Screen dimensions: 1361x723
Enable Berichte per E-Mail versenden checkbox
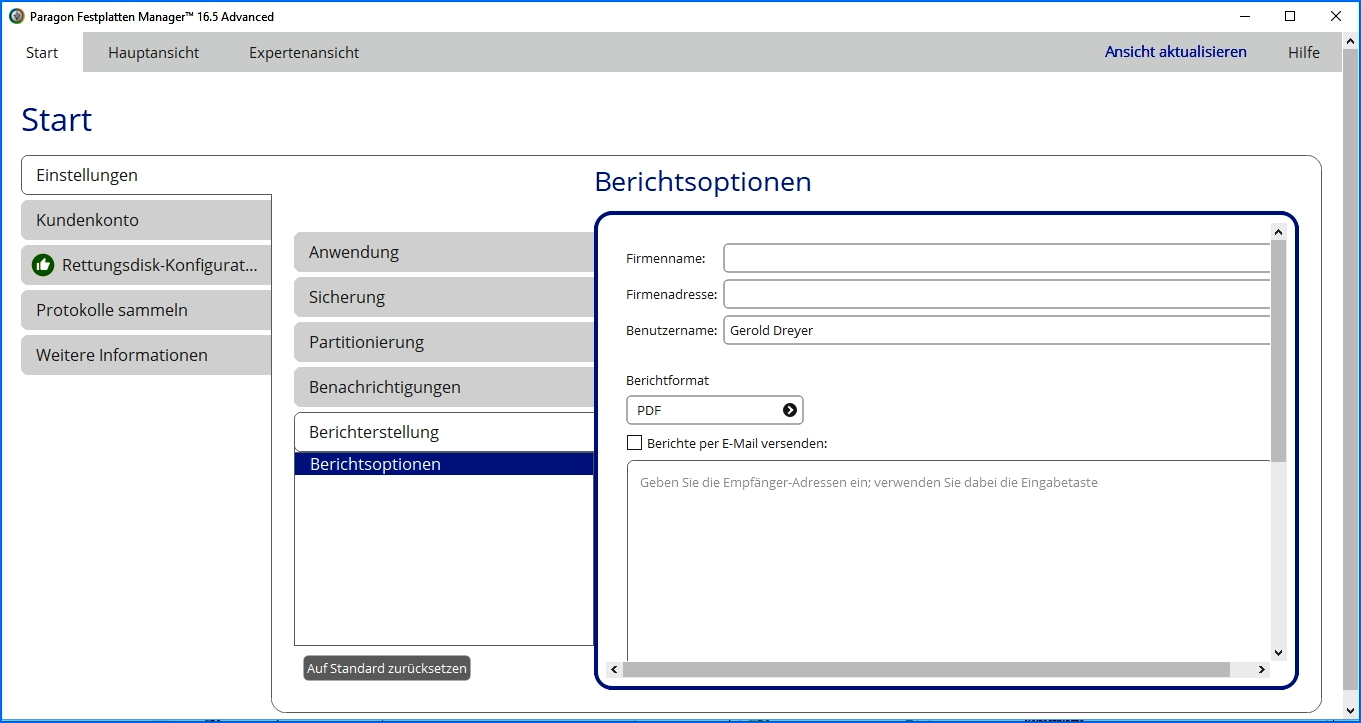click(x=634, y=443)
